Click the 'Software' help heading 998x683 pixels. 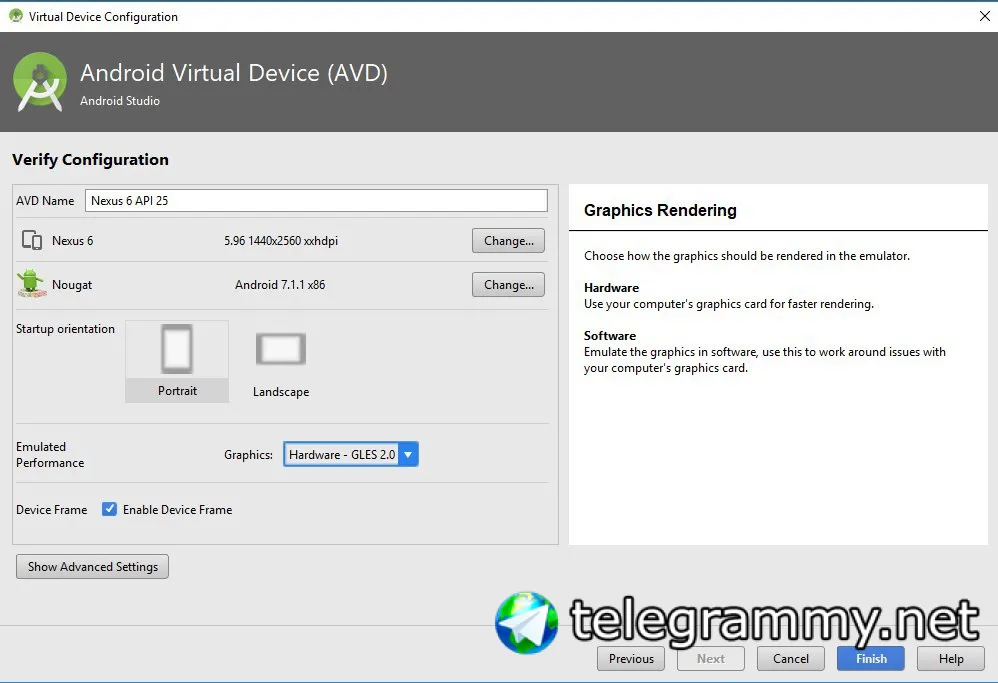(610, 335)
